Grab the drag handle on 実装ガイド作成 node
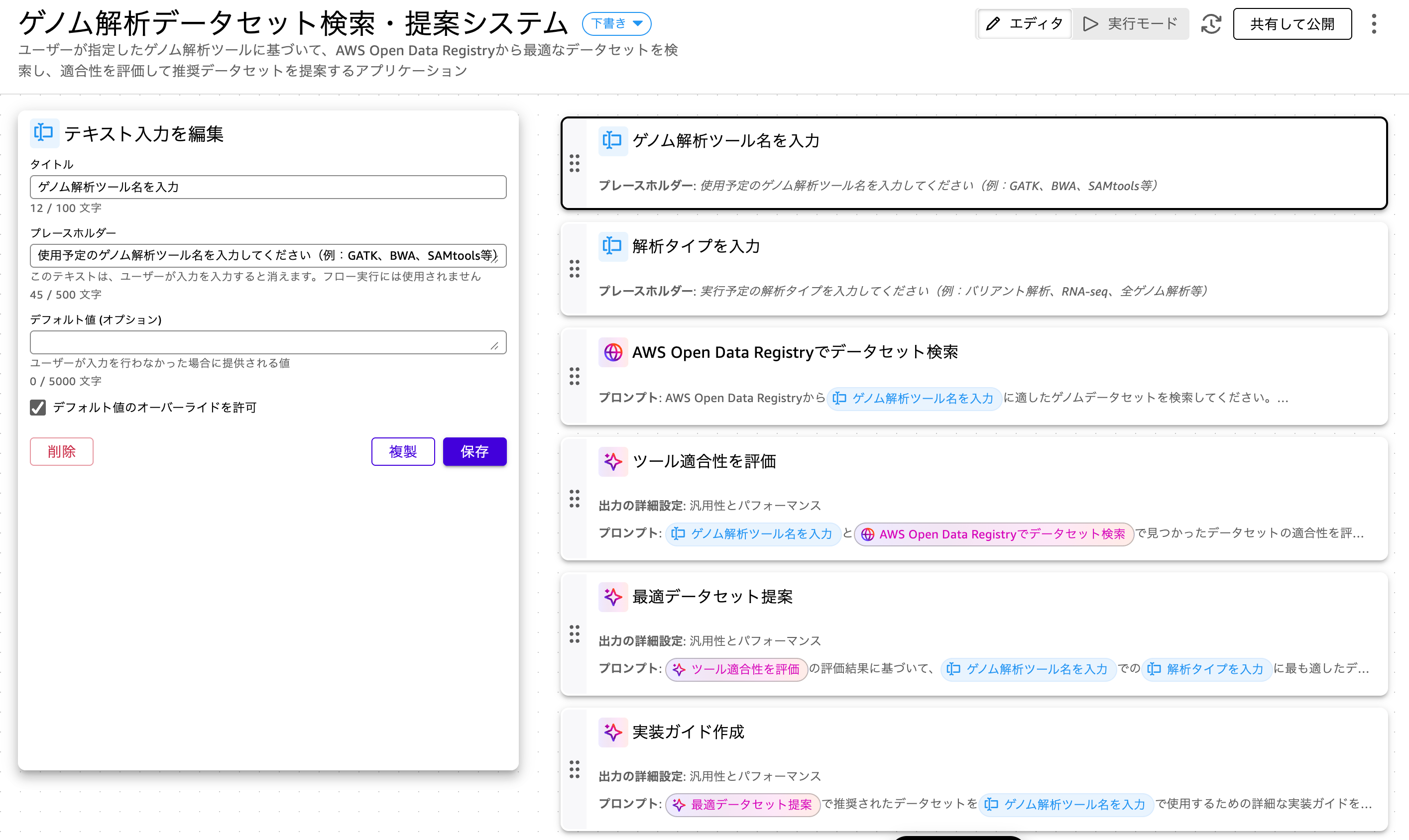The image size is (1409, 840). coord(575,770)
